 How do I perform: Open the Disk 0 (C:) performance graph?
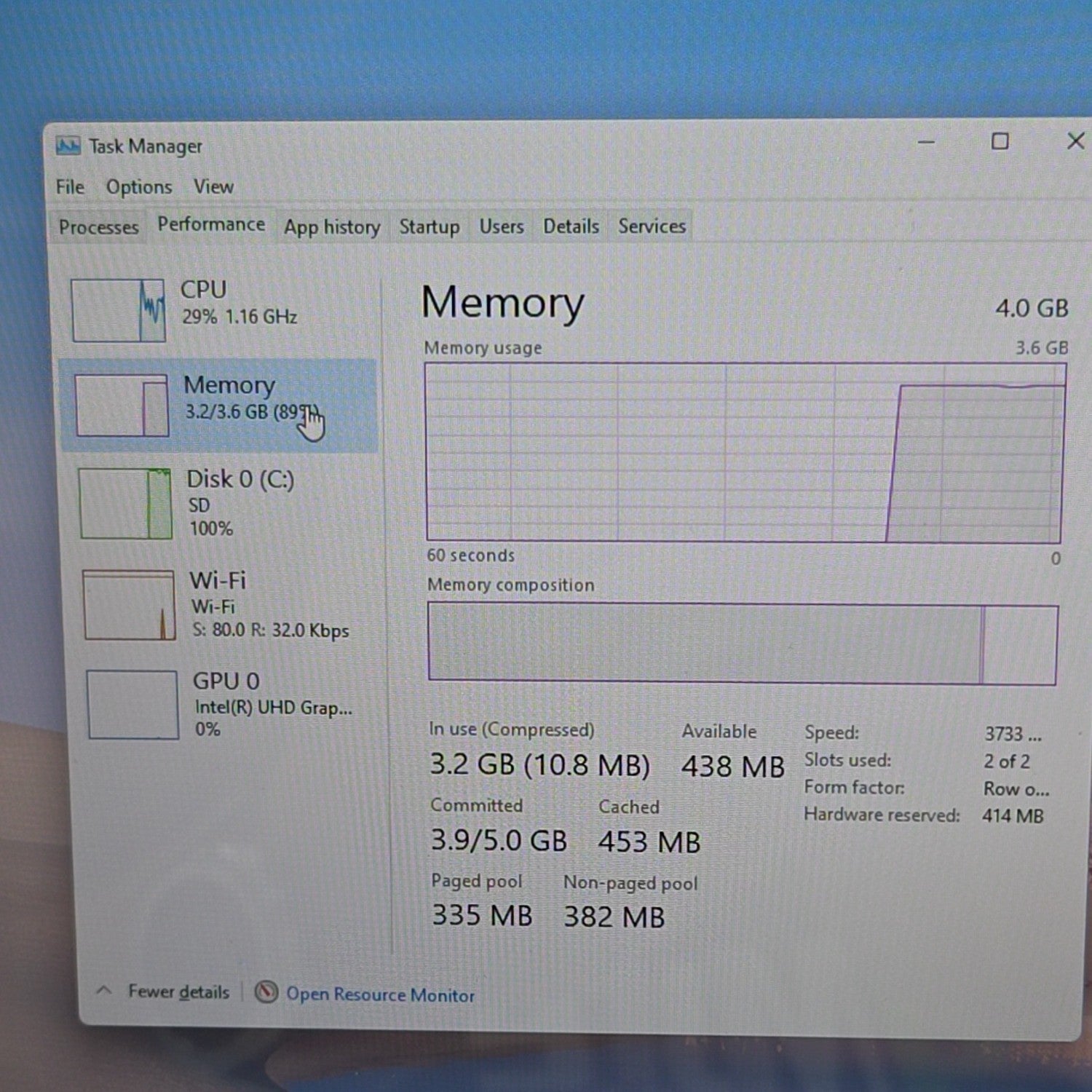tap(126, 504)
